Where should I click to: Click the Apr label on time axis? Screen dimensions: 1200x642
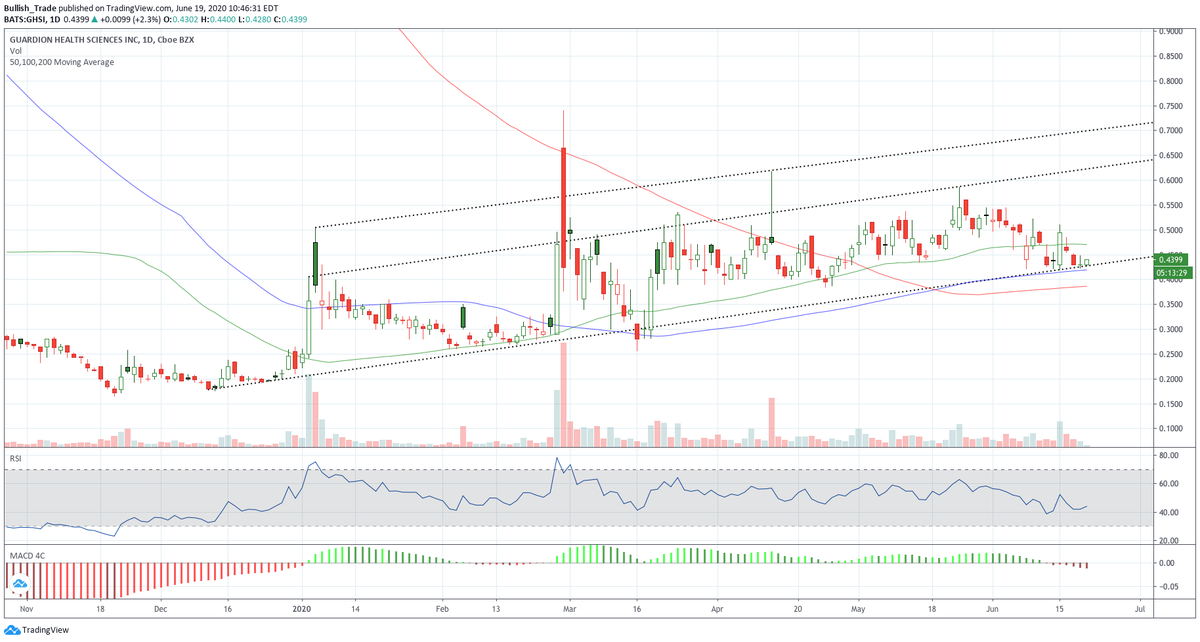coord(716,607)
